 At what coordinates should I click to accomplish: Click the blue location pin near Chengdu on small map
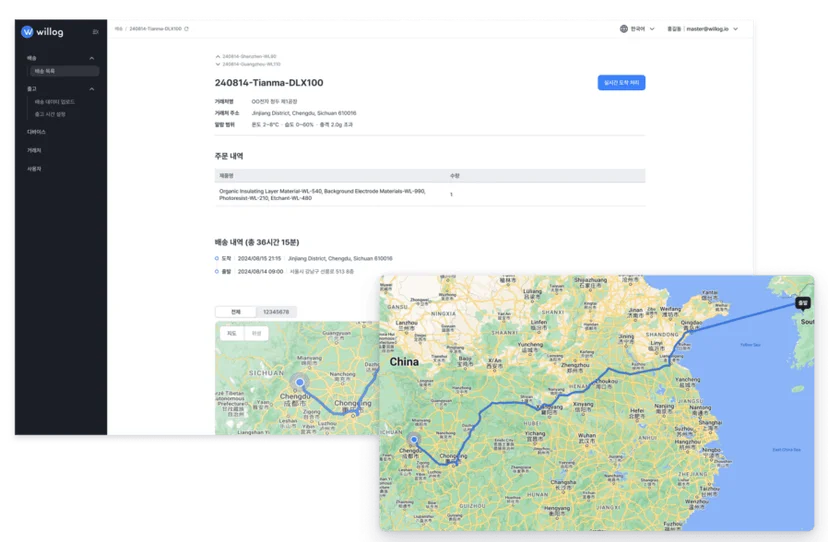[299, 381]
